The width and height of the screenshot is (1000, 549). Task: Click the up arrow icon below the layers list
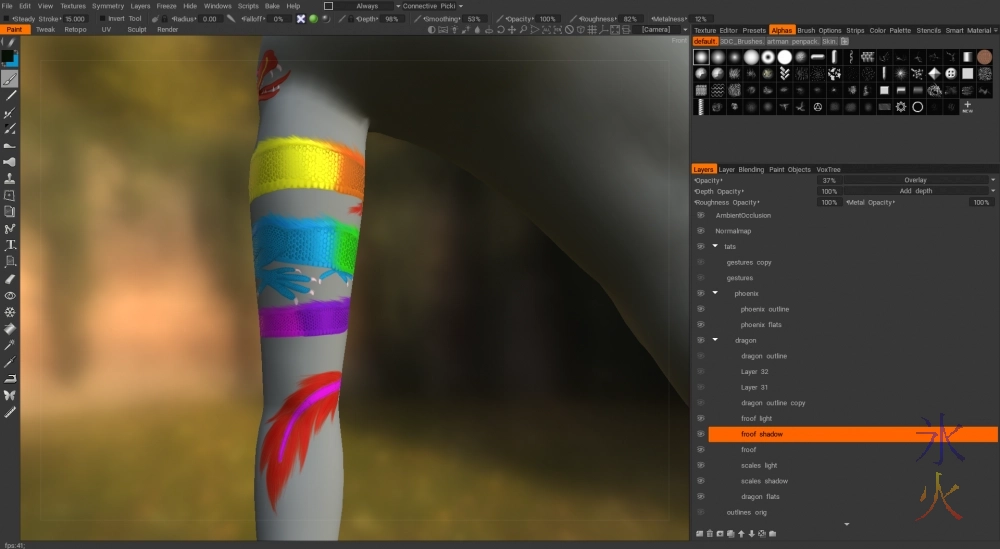coord(740,534)
